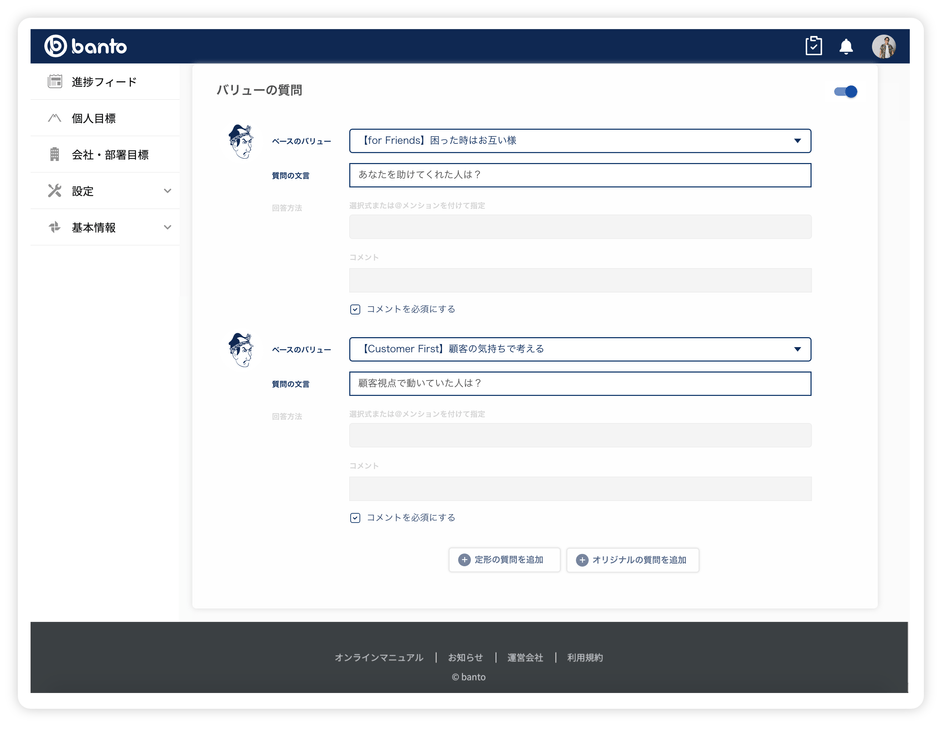Select 個人目標 in the sidebar
The height and width of the screenshot is (731, 940).
tap(94, 118)
